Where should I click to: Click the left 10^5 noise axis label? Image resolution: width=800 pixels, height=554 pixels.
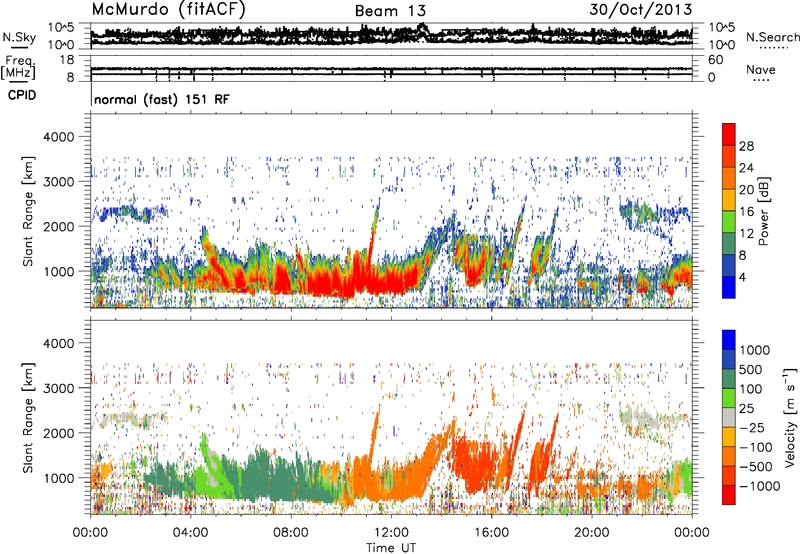coord(61,27)
